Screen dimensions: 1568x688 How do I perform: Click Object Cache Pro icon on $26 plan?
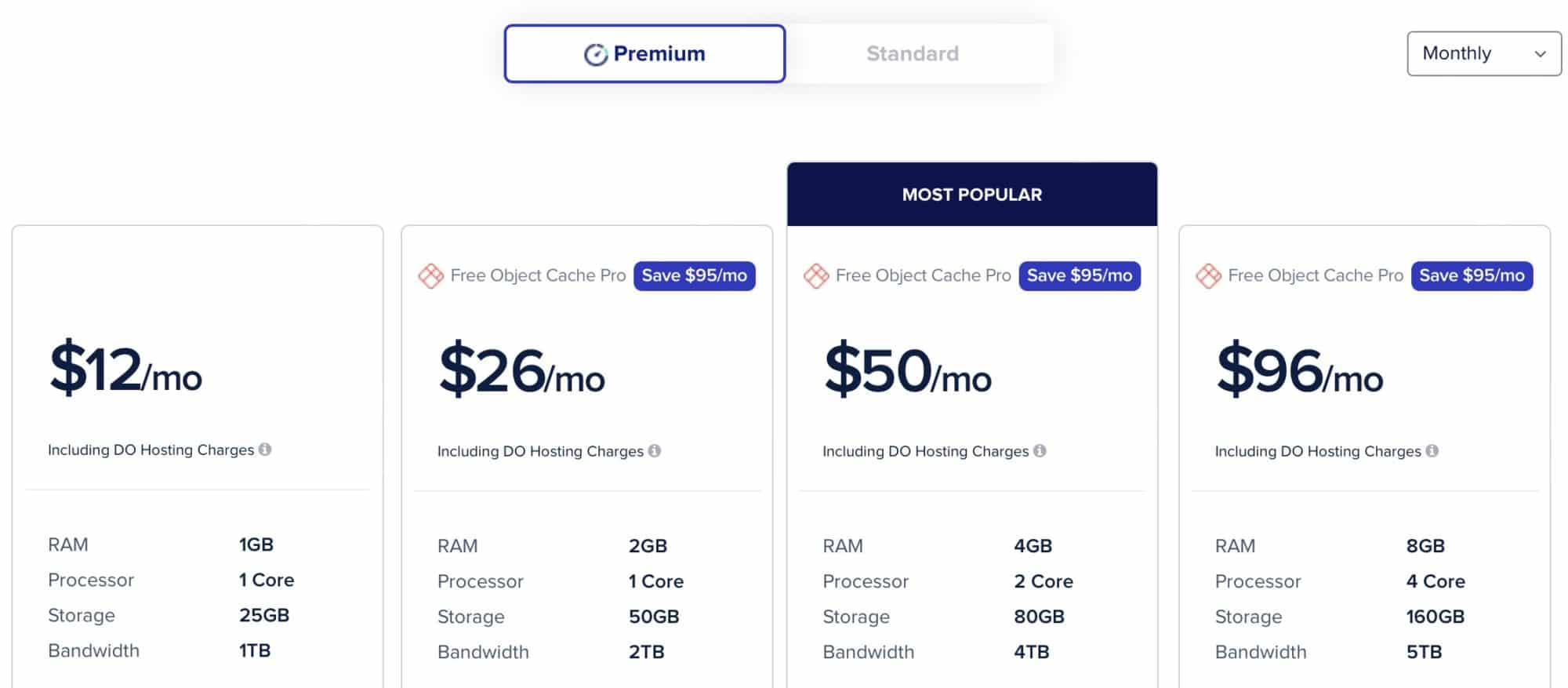click(x=431, y=275)
